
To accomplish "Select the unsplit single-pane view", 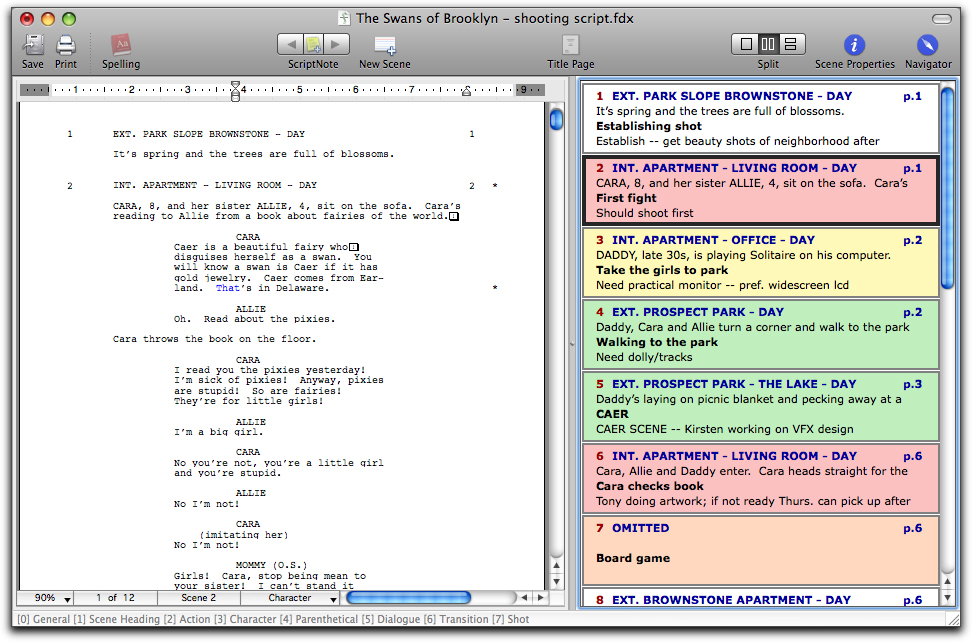I will pyautogui.click(x=745, y=44).
